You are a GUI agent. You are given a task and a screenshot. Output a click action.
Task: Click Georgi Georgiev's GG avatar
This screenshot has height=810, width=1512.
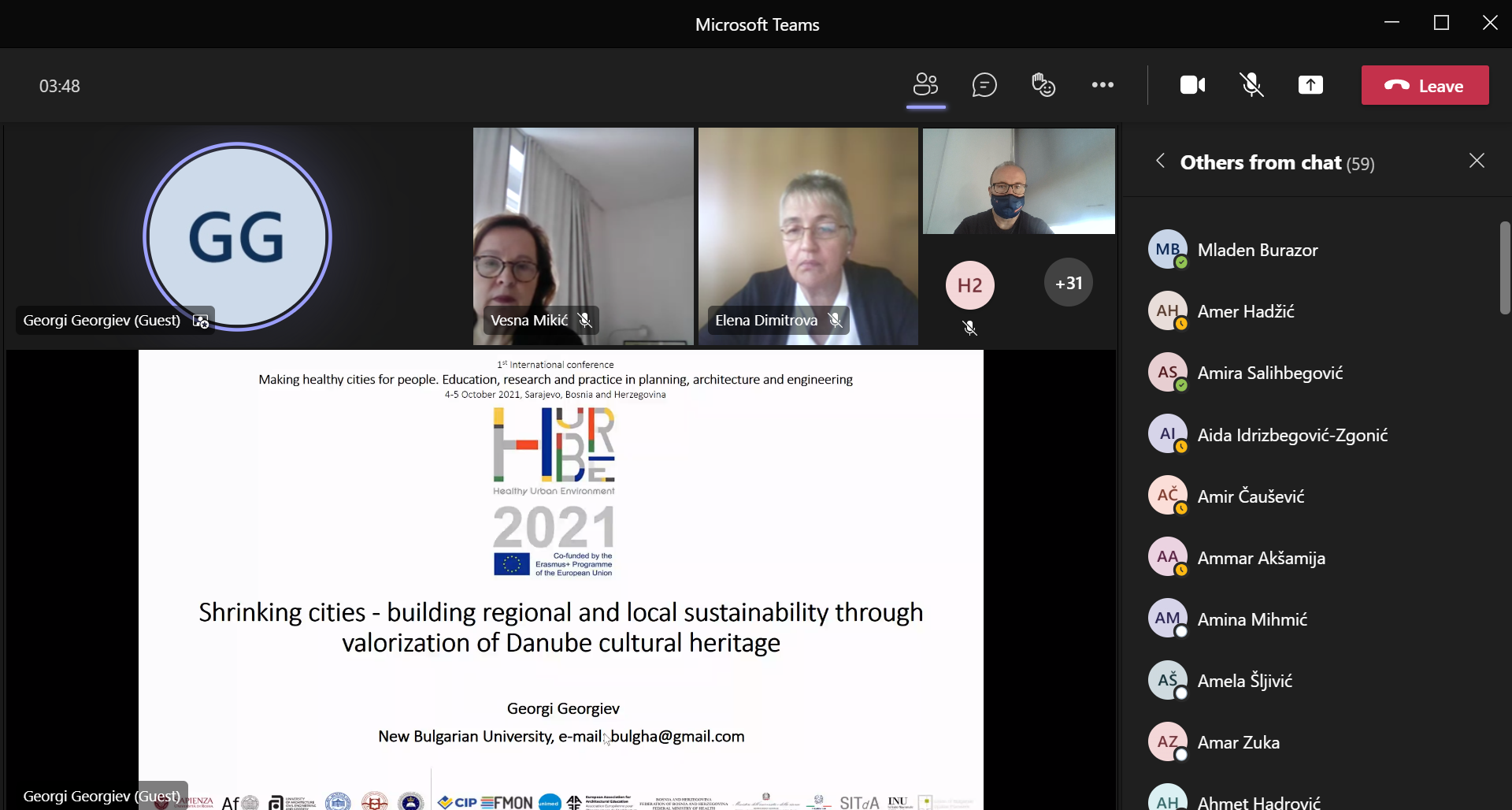pyautogui.click(x=237, y=236)
